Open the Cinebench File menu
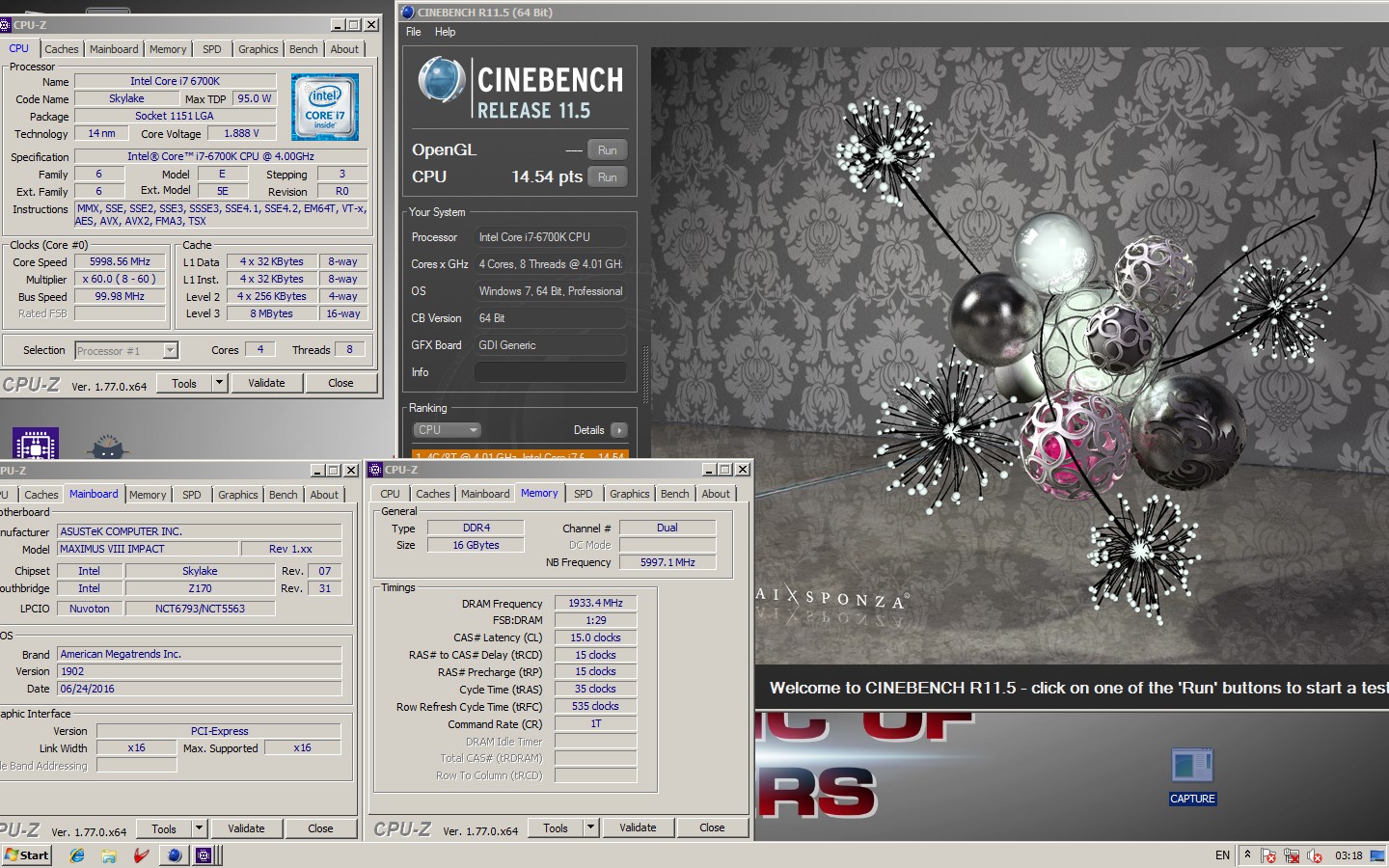Image resolution: width=1389 pixels, height=868 pixels. click(414, 32)
